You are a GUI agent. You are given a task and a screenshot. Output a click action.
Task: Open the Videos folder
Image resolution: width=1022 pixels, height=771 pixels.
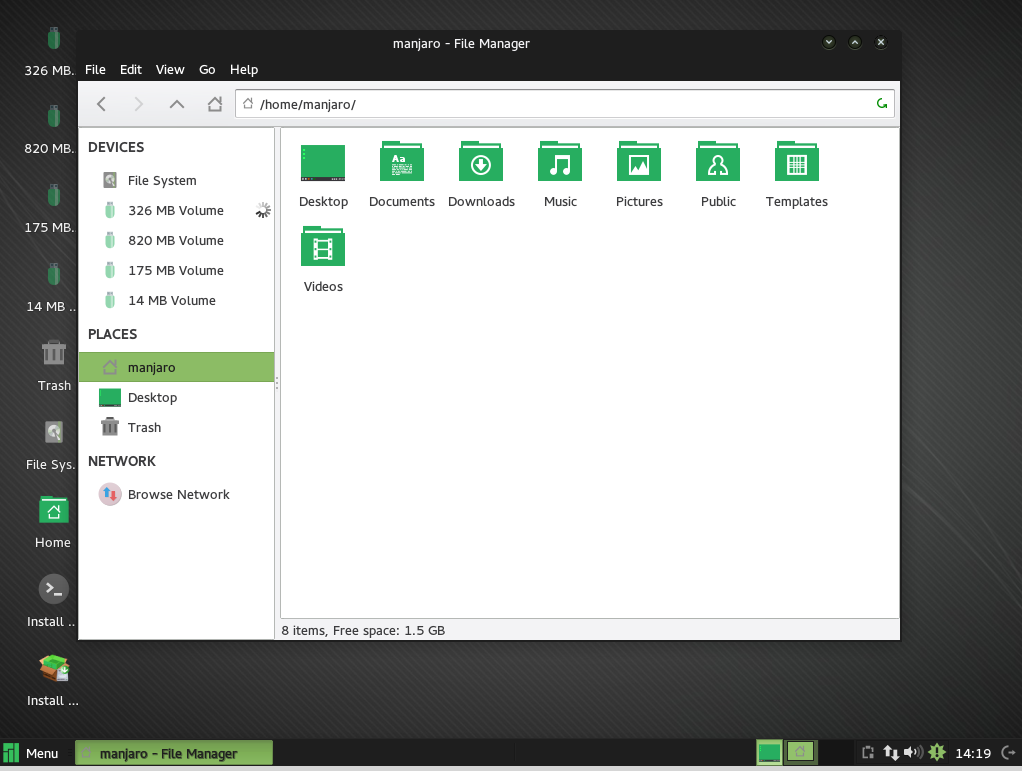tap(323, 259)
